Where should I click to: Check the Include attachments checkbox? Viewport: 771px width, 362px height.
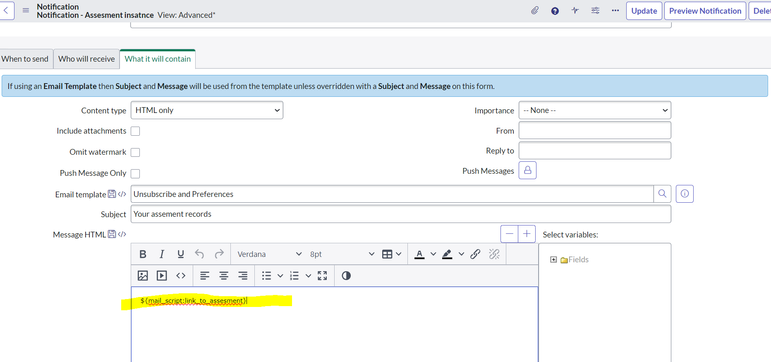point(135,131)
